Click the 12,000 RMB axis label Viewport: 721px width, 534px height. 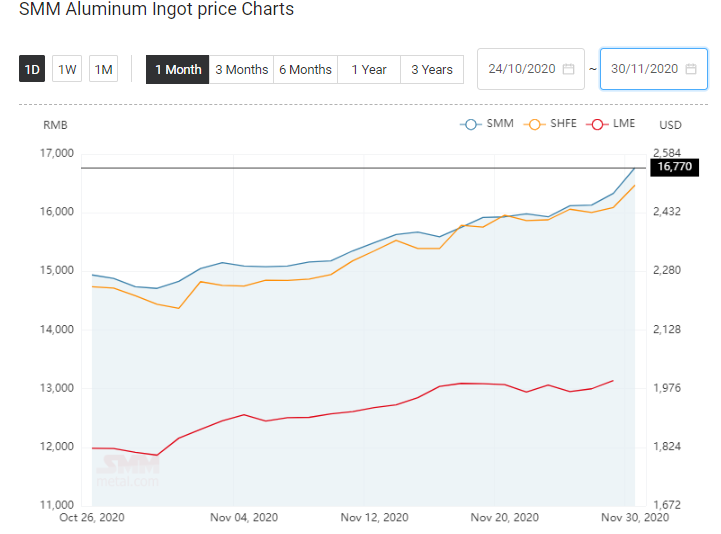point(57,446)
